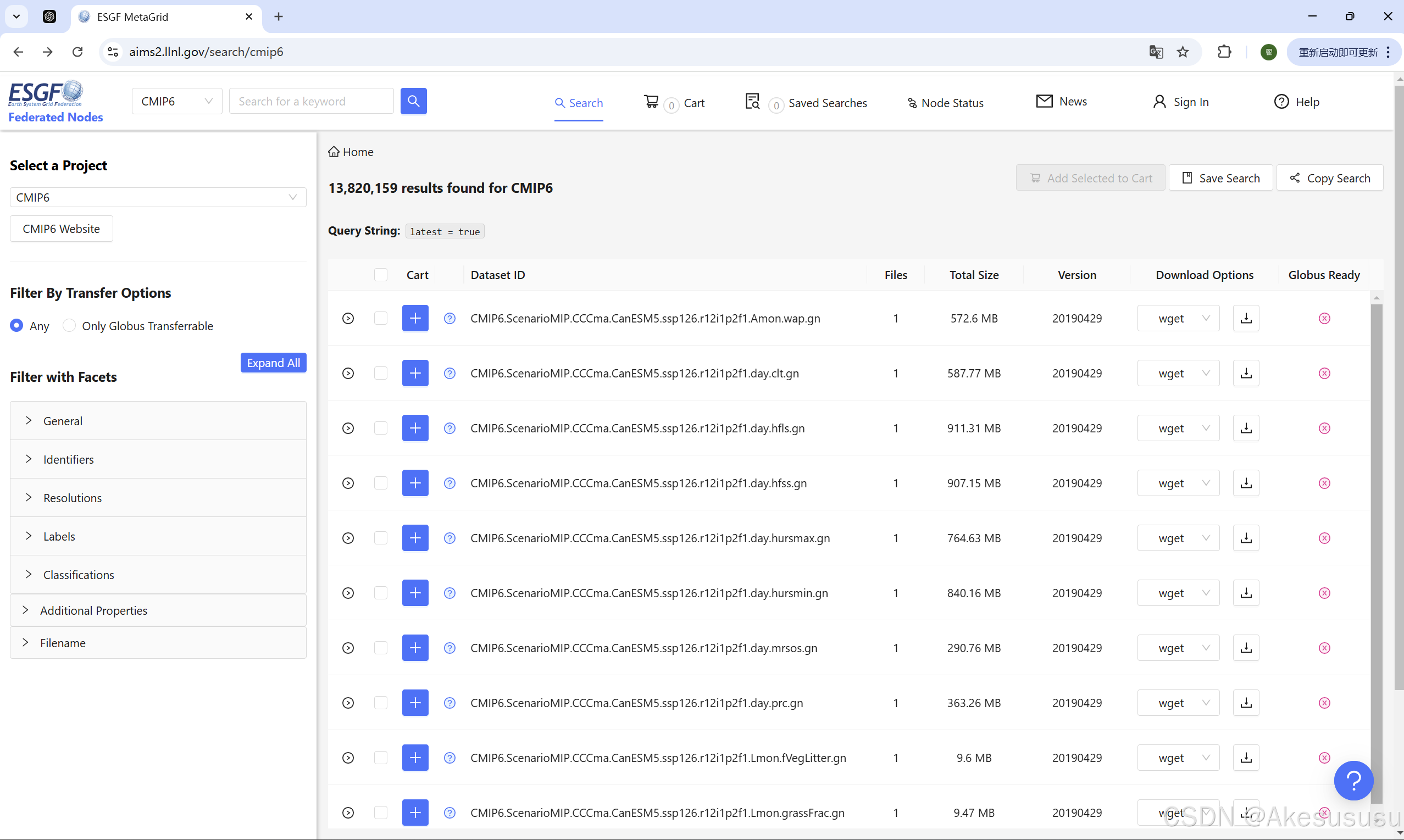Tick the select-all checkbox in table header
Screen dimensions: 1404x840
(380, 275)
